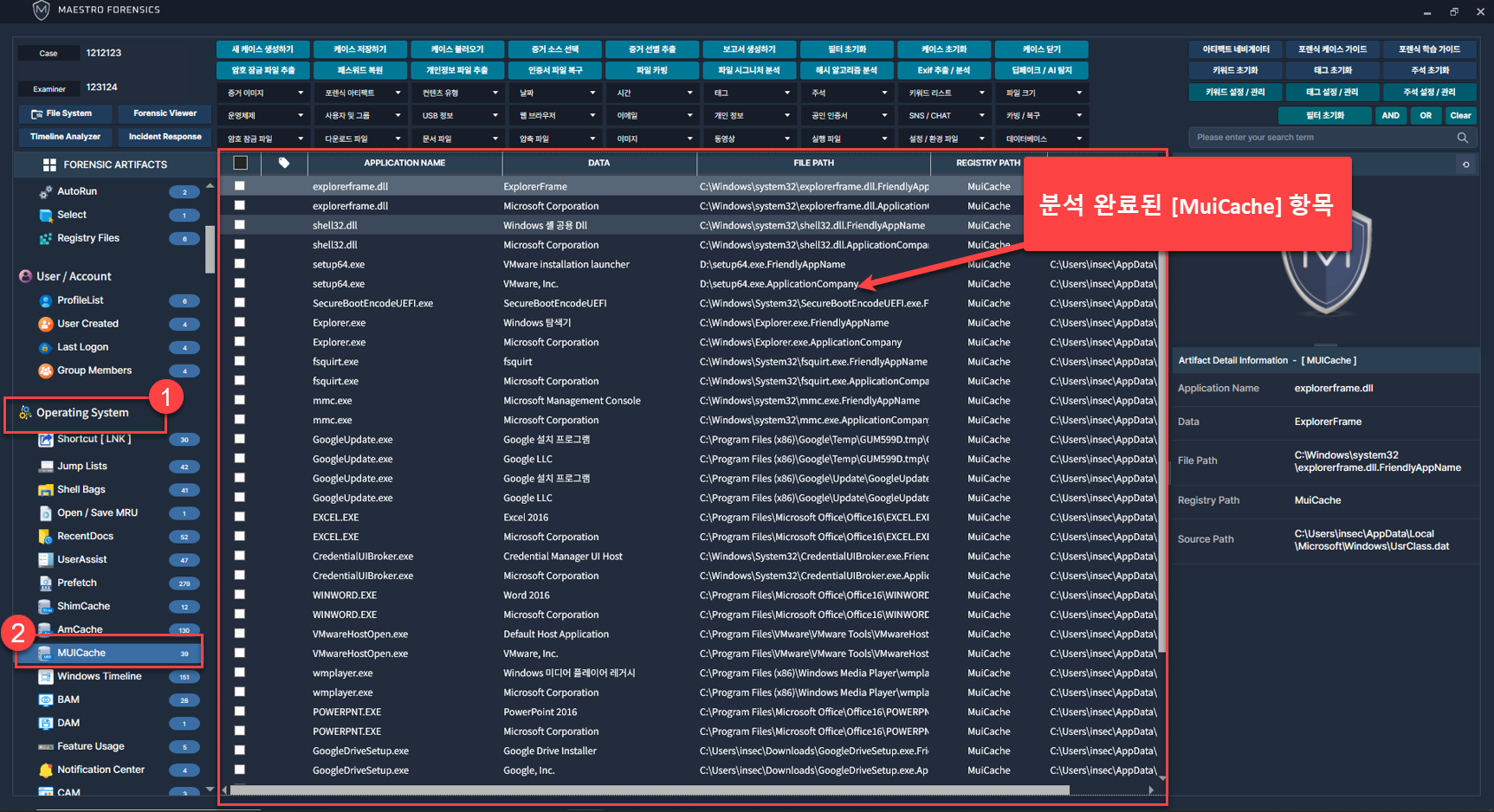Image resolution: width=1494 pixels, height=812 pixels.
Task: Click the Exif 추출 / 분석 button
Action: [x=944, y=71]
